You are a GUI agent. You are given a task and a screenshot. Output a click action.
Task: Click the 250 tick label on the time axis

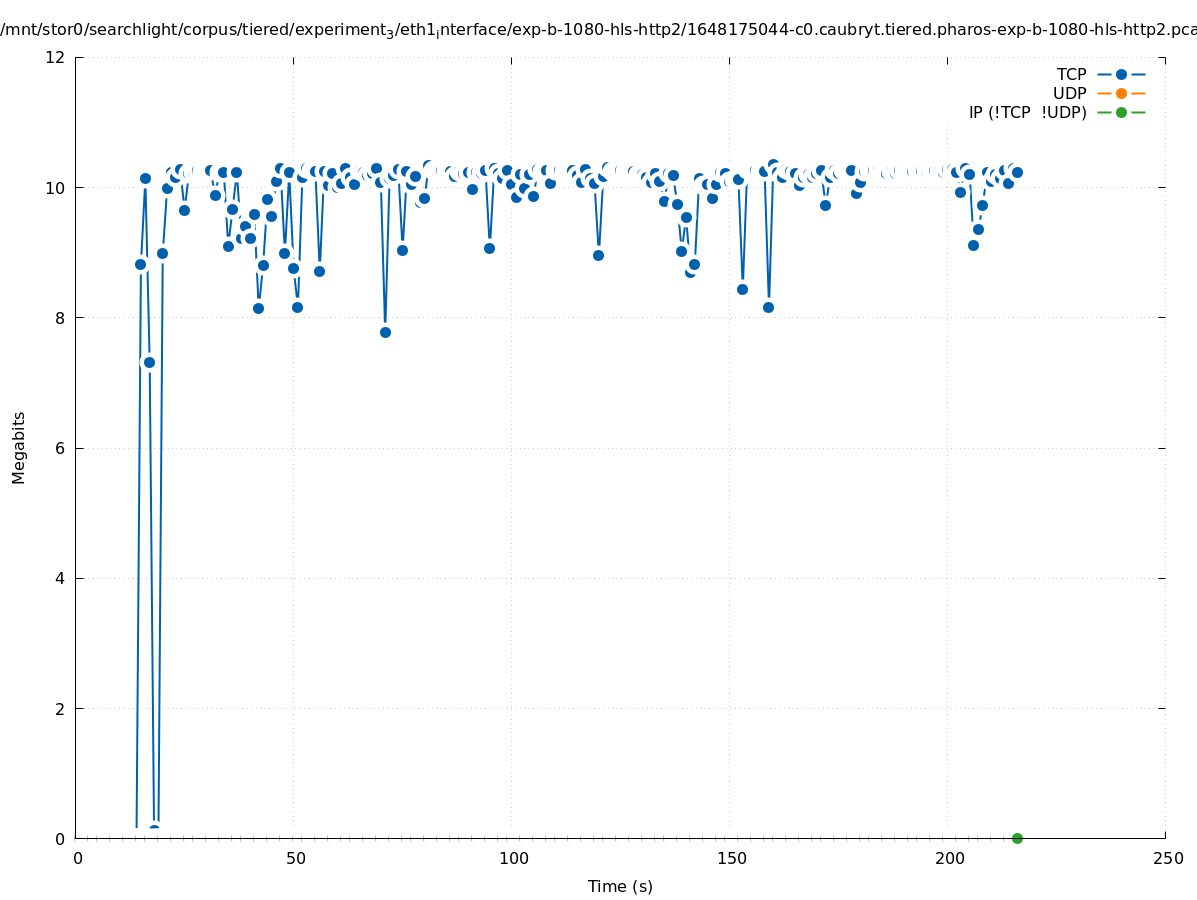pyautogui.click(x=1167, y=858)
